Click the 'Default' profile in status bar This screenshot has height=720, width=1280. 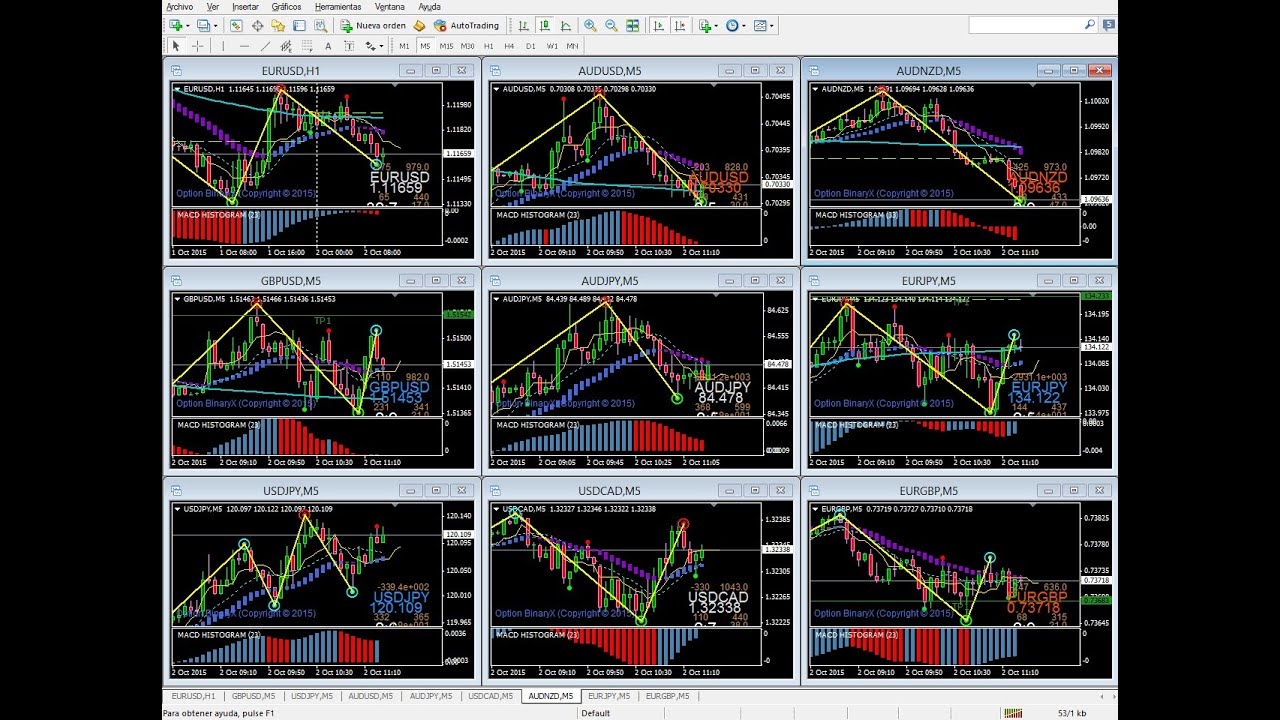[x=596, y=713]
